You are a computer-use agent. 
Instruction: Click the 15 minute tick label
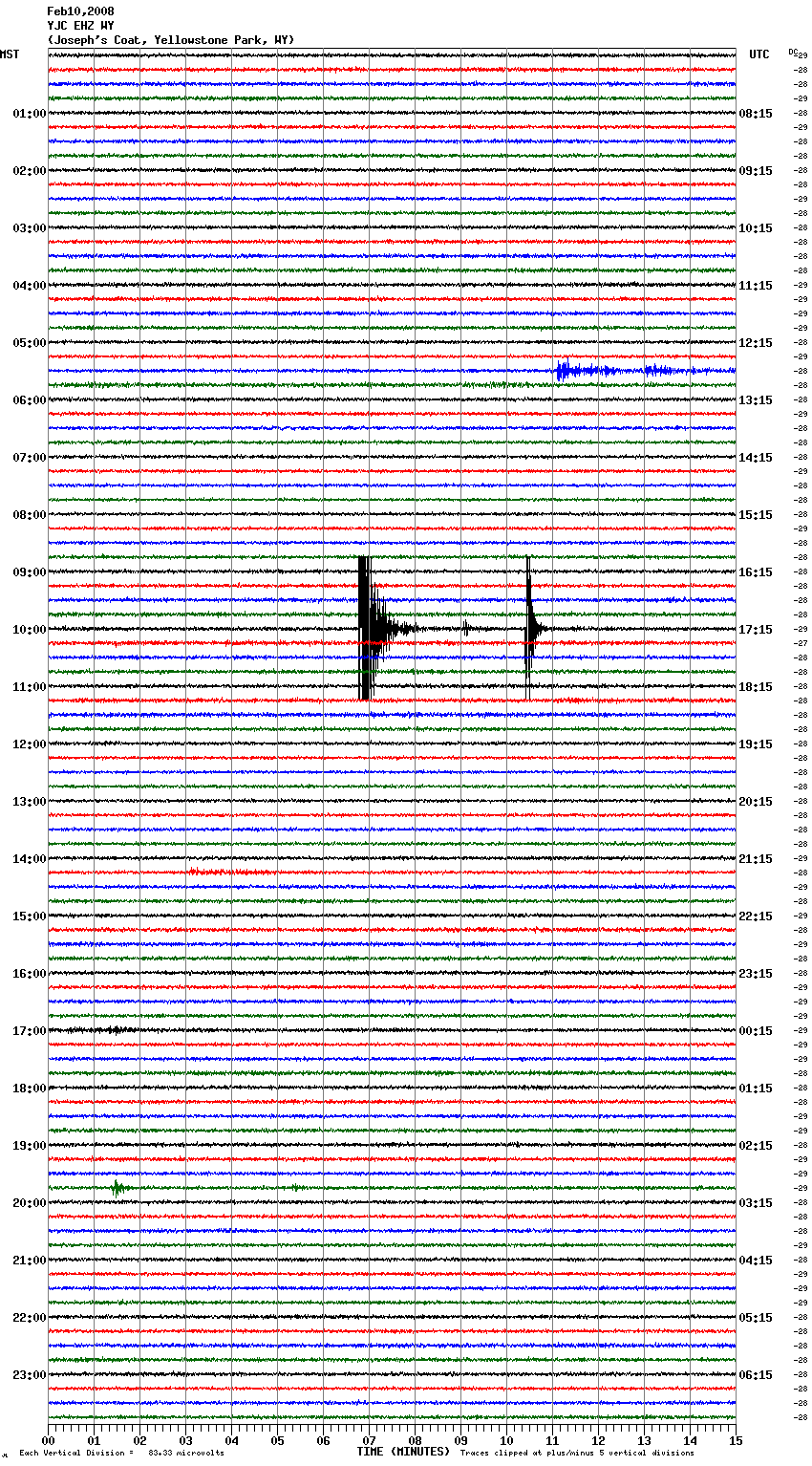tap(736, 1440)
